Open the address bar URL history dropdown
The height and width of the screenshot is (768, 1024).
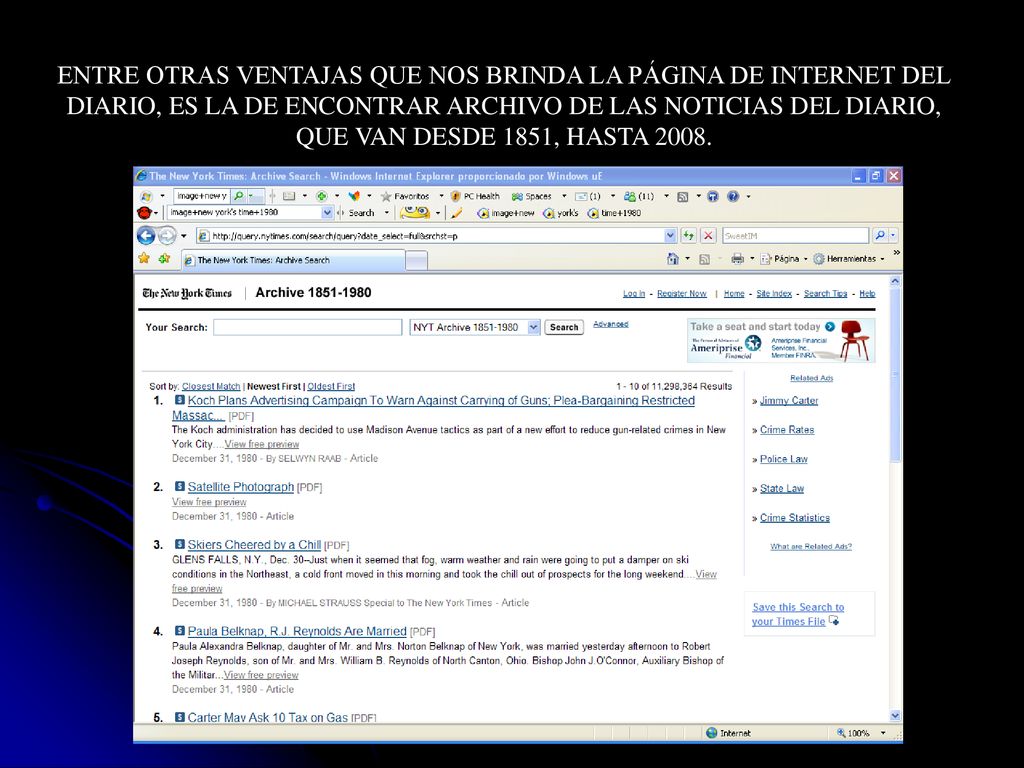coord(670,236)
